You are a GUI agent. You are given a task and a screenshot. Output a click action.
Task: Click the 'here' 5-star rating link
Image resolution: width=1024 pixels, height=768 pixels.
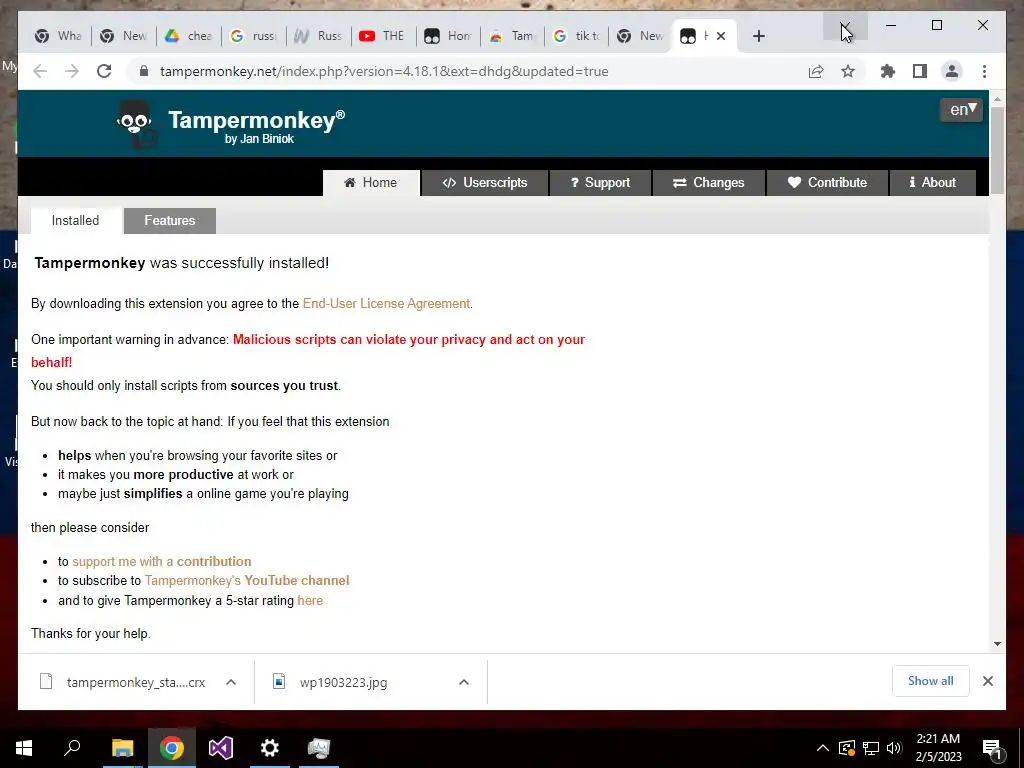pos(310,601)
